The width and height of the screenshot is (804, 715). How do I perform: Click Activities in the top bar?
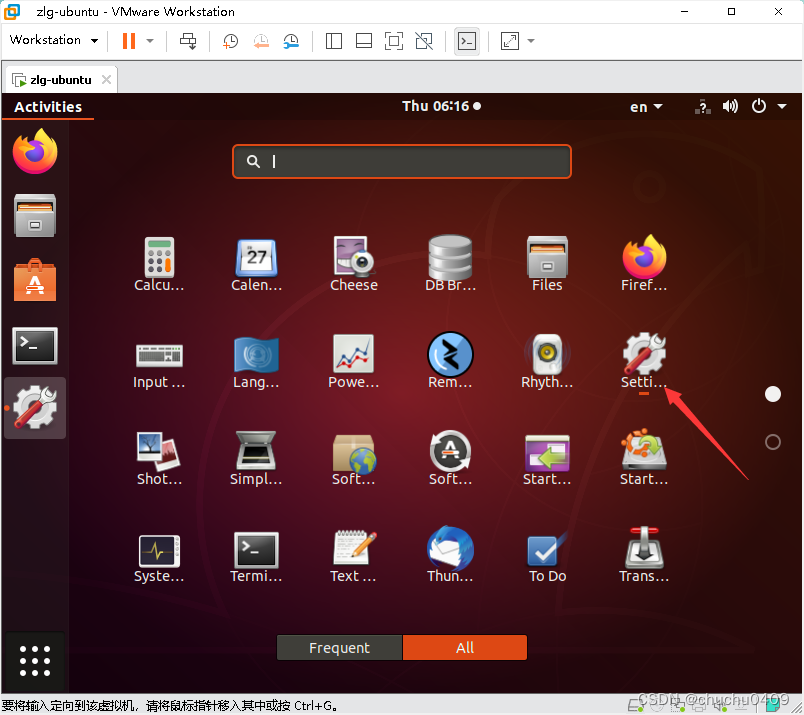tap(48, 107)
